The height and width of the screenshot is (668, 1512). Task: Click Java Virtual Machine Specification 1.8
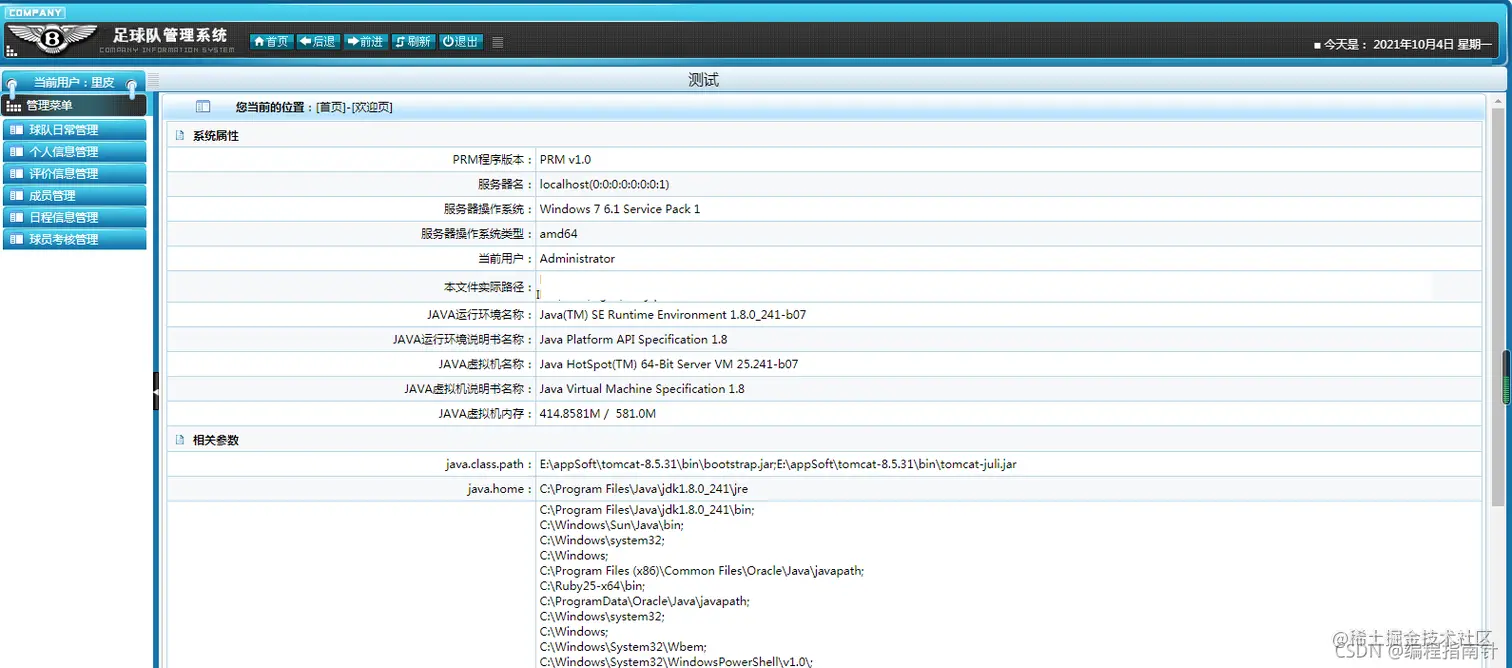click(x=642, y=389)
